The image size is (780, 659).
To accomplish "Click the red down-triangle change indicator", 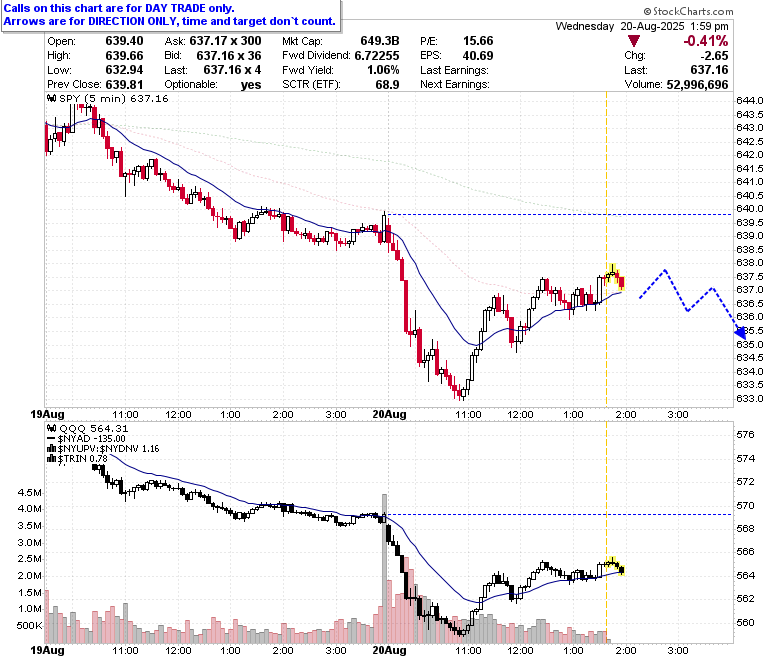I will 634,41.
